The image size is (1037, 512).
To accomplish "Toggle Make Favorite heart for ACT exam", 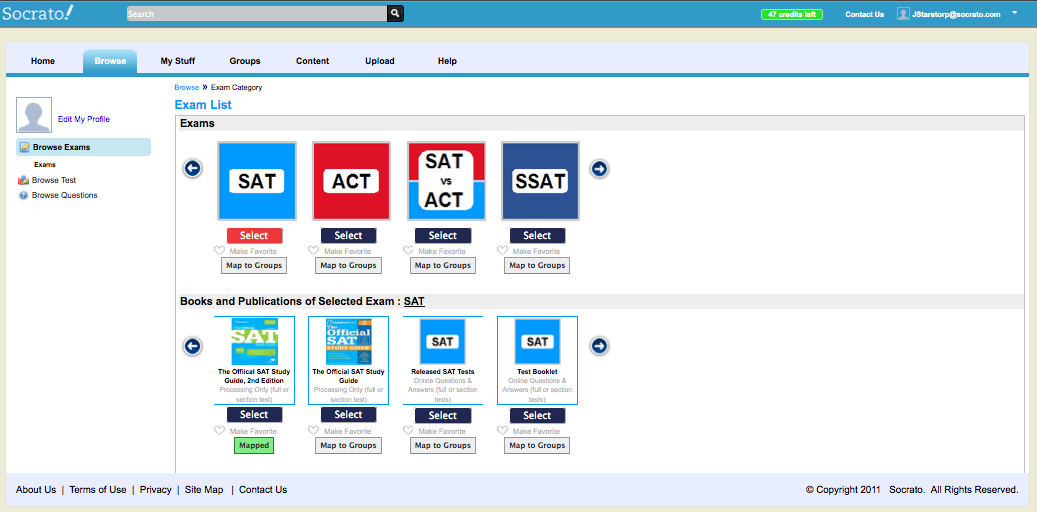I will (313, 251).
